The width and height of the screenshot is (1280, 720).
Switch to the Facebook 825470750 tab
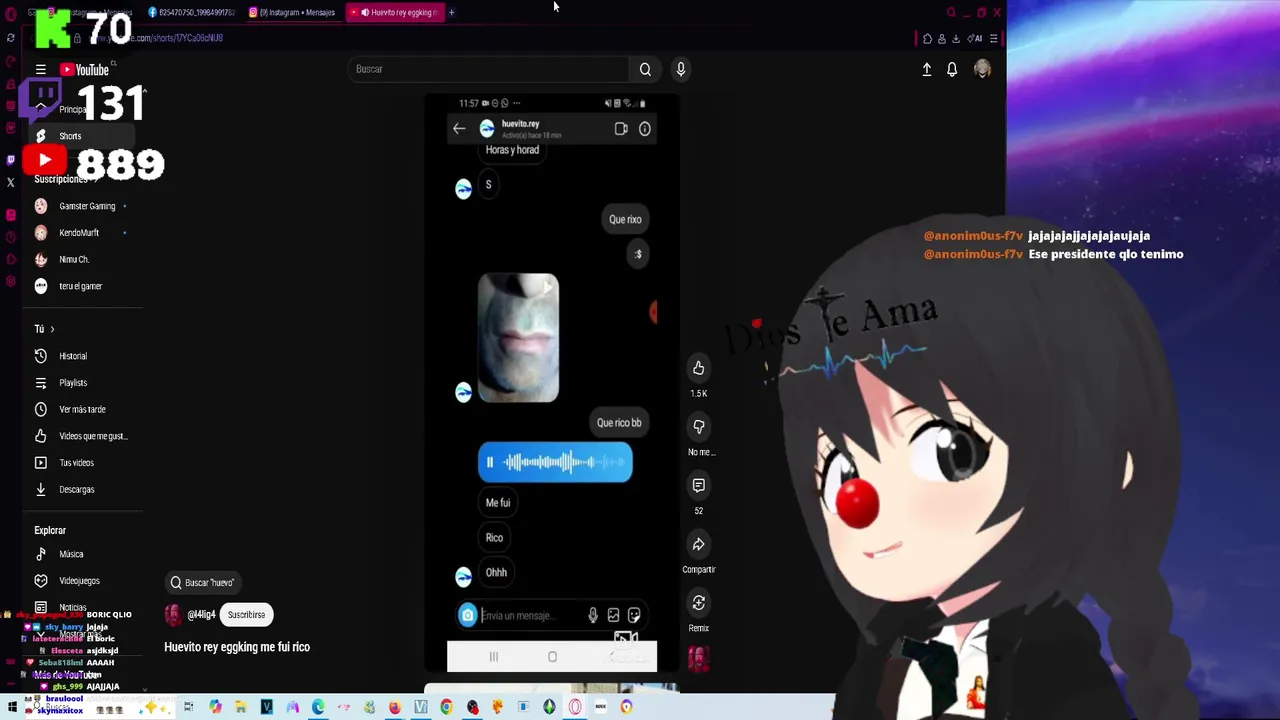click(191, 12)
